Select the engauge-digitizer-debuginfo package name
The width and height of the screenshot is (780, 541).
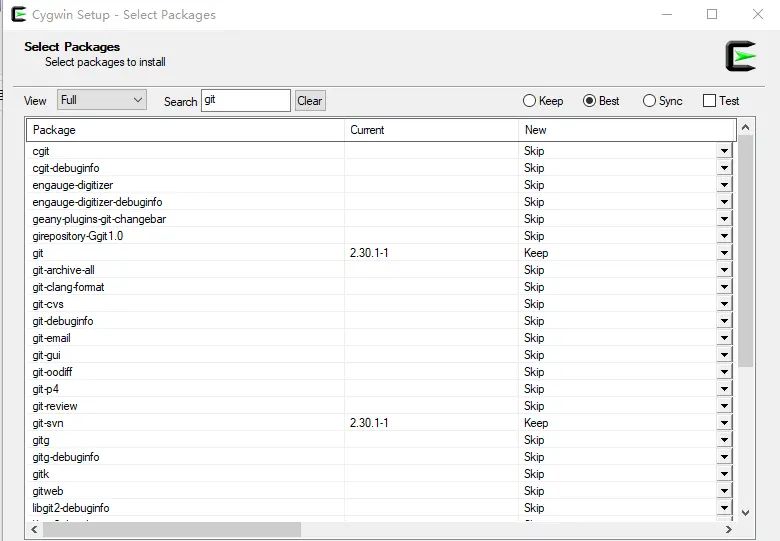[x=98, y=202]
